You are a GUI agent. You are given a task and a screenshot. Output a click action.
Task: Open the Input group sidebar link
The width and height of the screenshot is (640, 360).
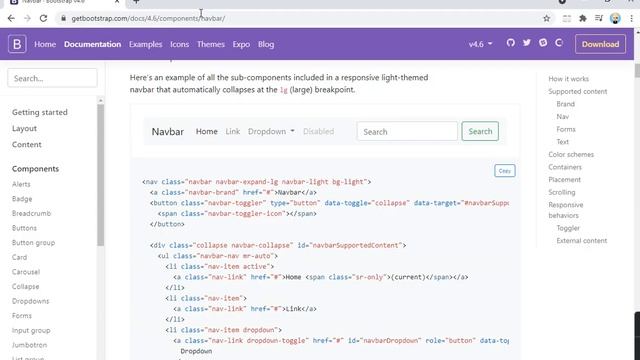coord(31,331)
